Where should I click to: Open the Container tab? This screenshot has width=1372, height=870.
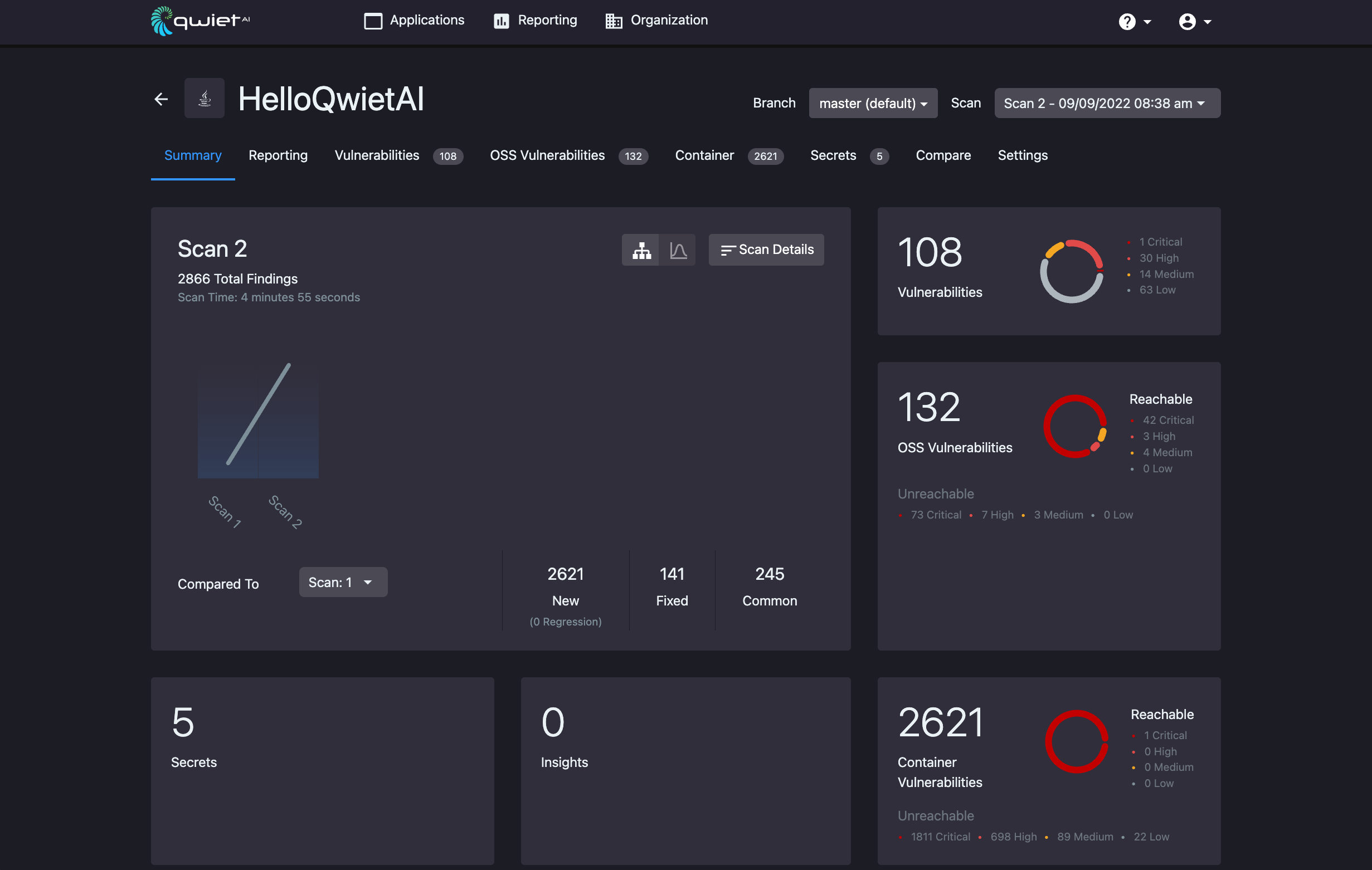(x=729, y=155)
